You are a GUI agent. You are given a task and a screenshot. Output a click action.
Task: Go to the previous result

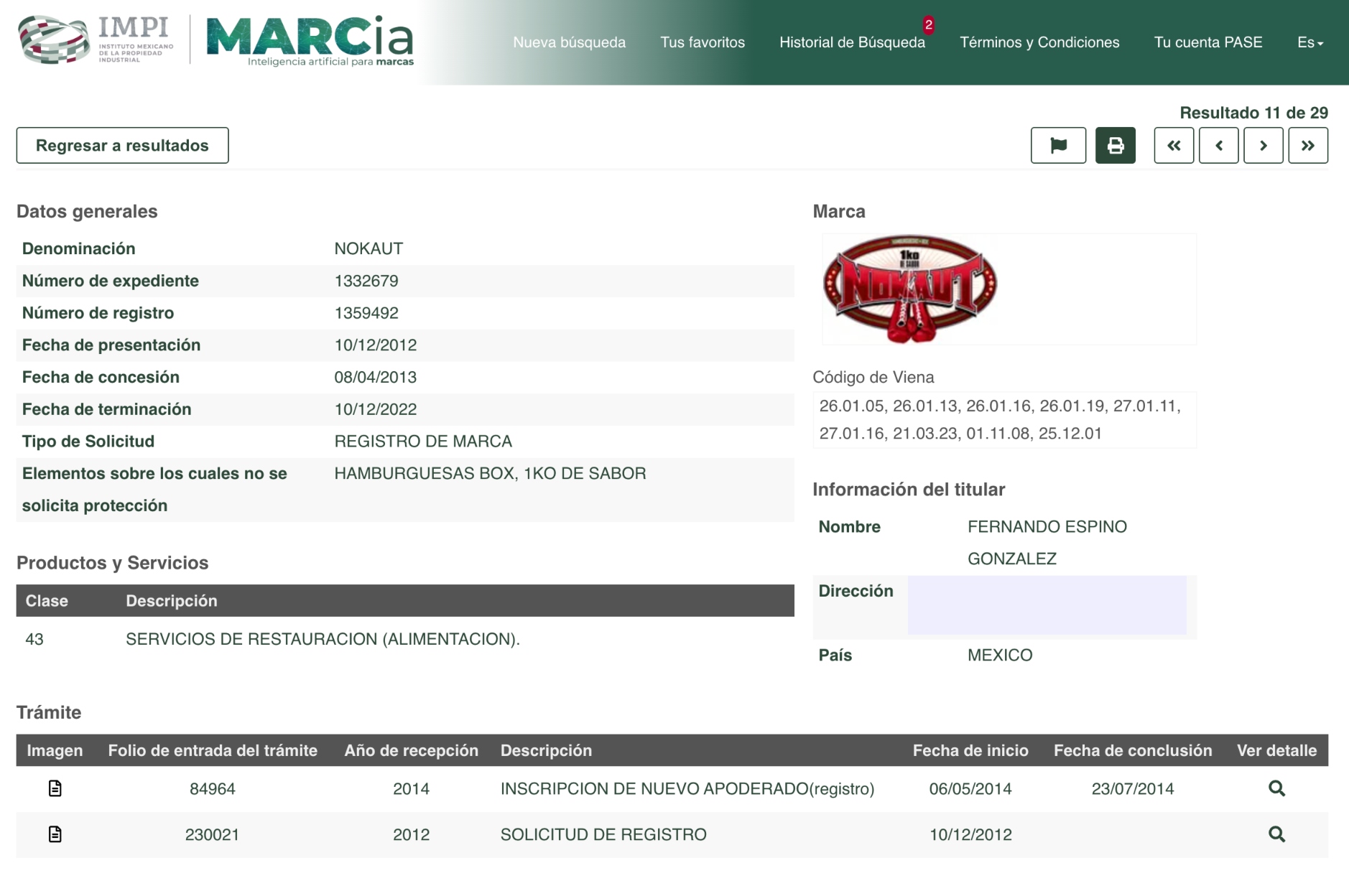click(x=1218, y=146)
